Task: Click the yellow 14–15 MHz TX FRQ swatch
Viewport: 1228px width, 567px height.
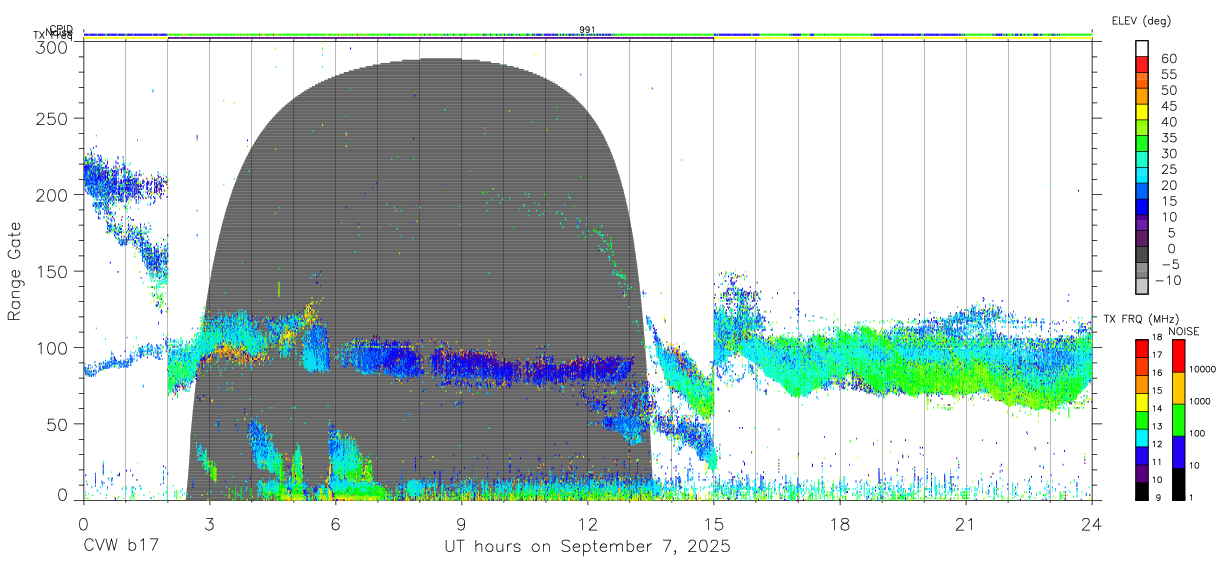Action: tap(1141, 401)
